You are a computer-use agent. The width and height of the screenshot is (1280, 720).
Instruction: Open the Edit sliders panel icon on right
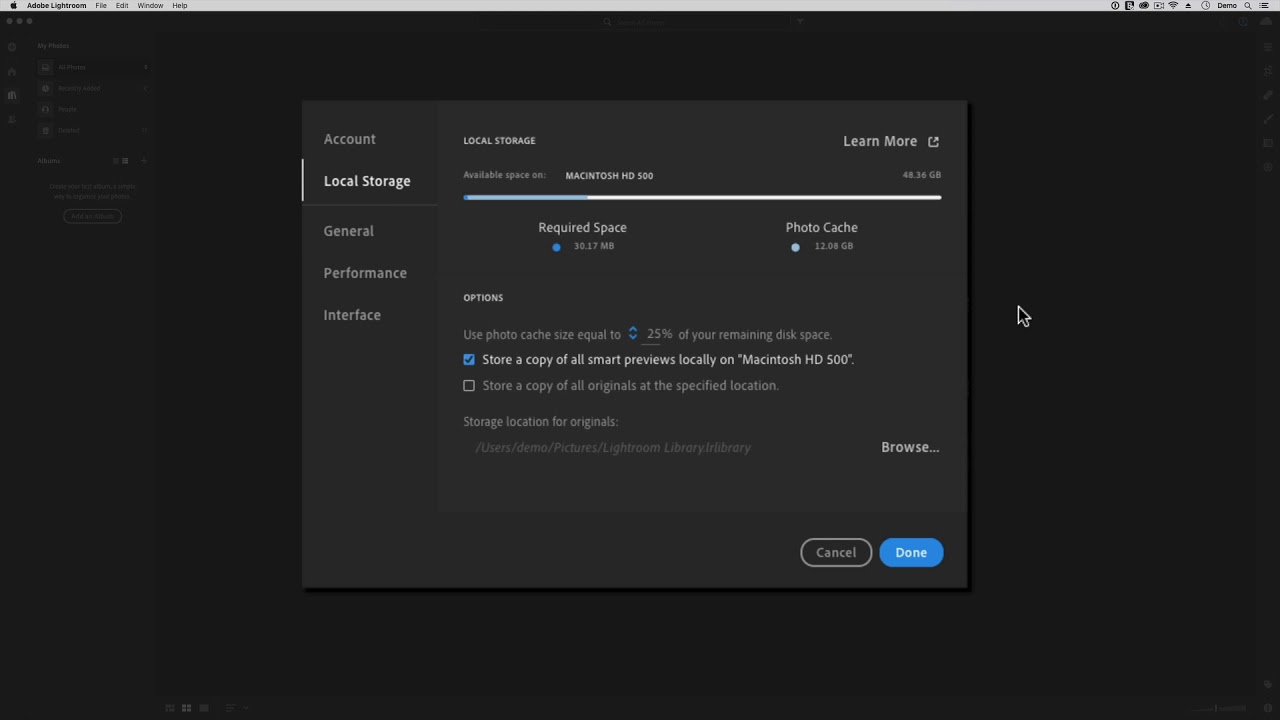click(x=1268, y=47)
